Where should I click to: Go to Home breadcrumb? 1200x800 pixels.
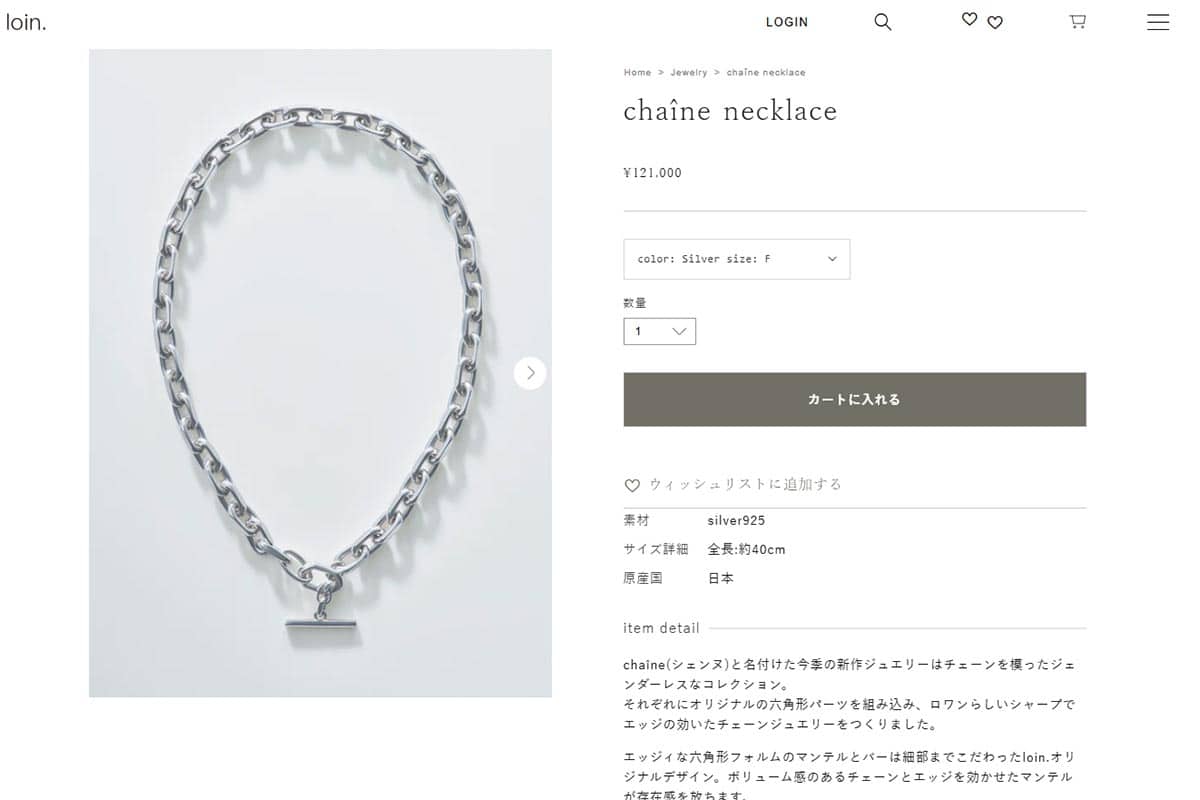click(637, 72)
